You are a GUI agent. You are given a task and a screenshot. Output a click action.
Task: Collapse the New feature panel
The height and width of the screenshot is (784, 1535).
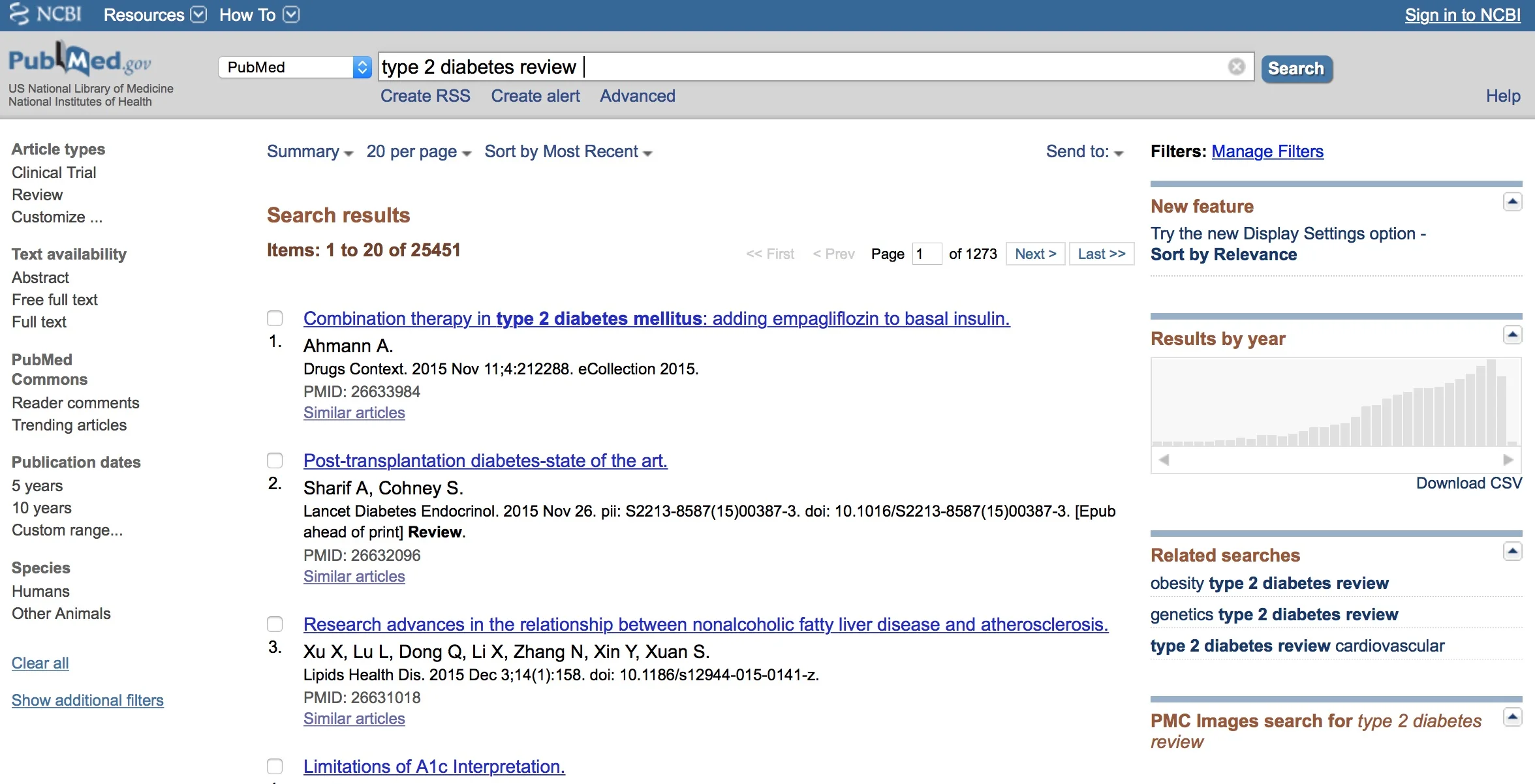coord(1512,202)
